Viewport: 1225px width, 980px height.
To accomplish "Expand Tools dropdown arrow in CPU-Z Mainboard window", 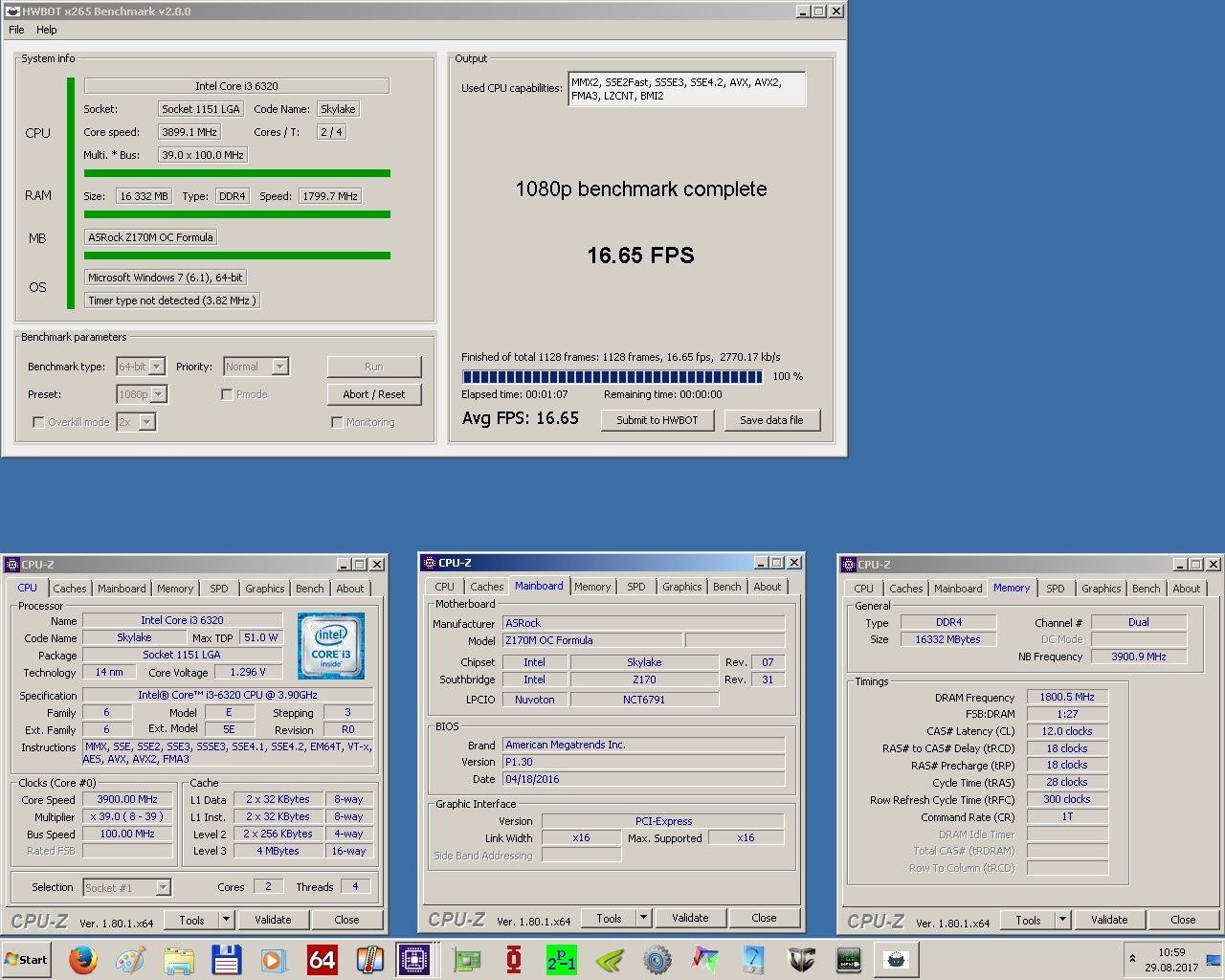I will (x=644, y=918).
